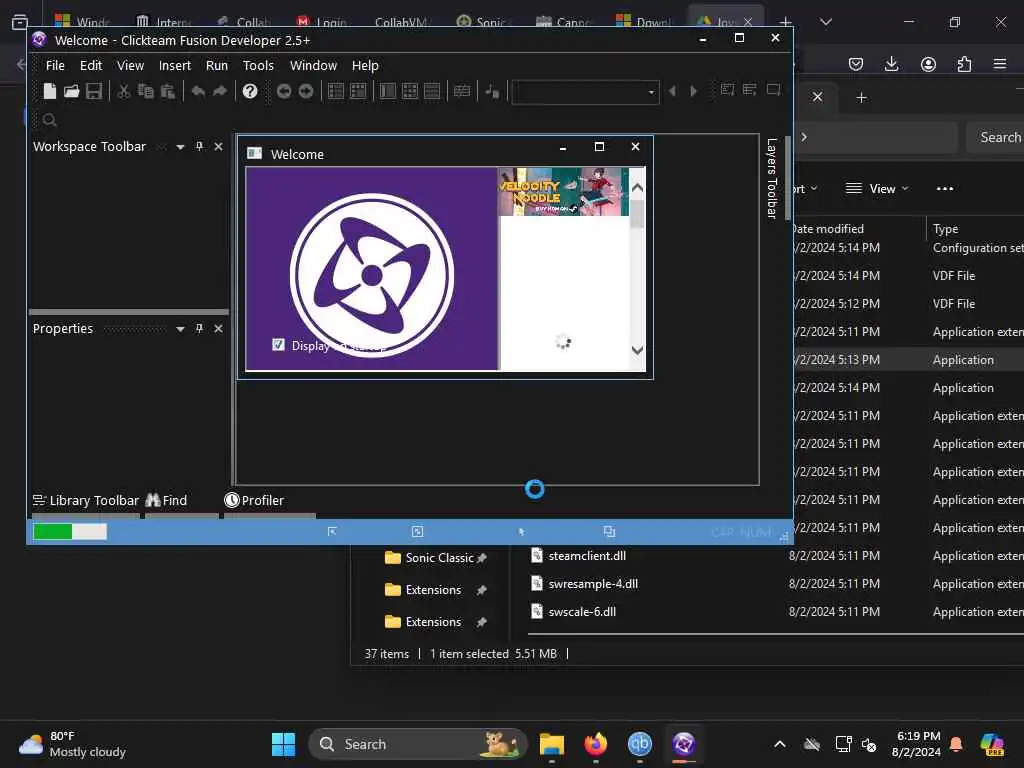
Task: Click scroll down arrow in Welcome window
Action: point(637,350)
